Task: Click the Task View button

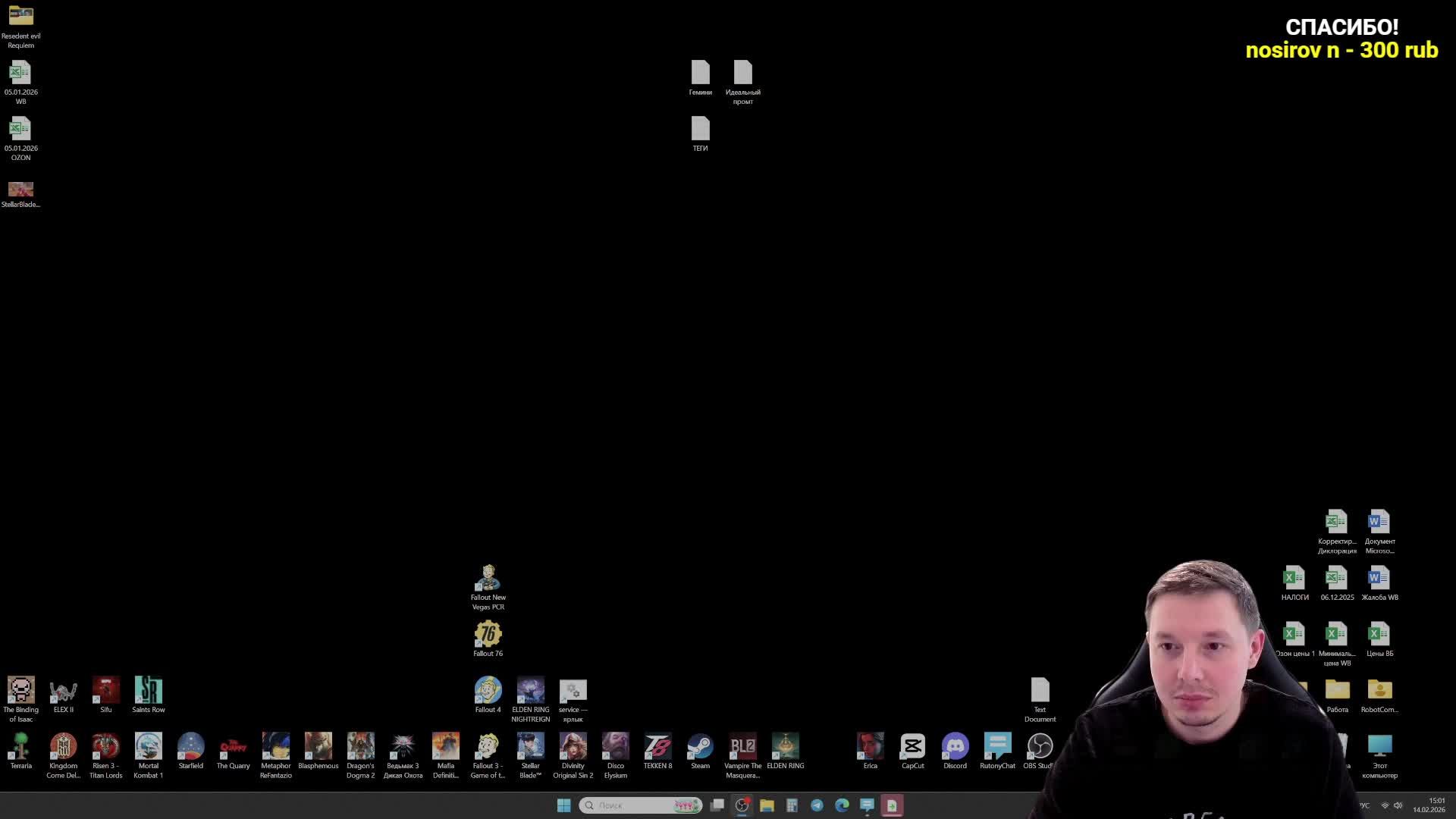Action: (717, 805)
